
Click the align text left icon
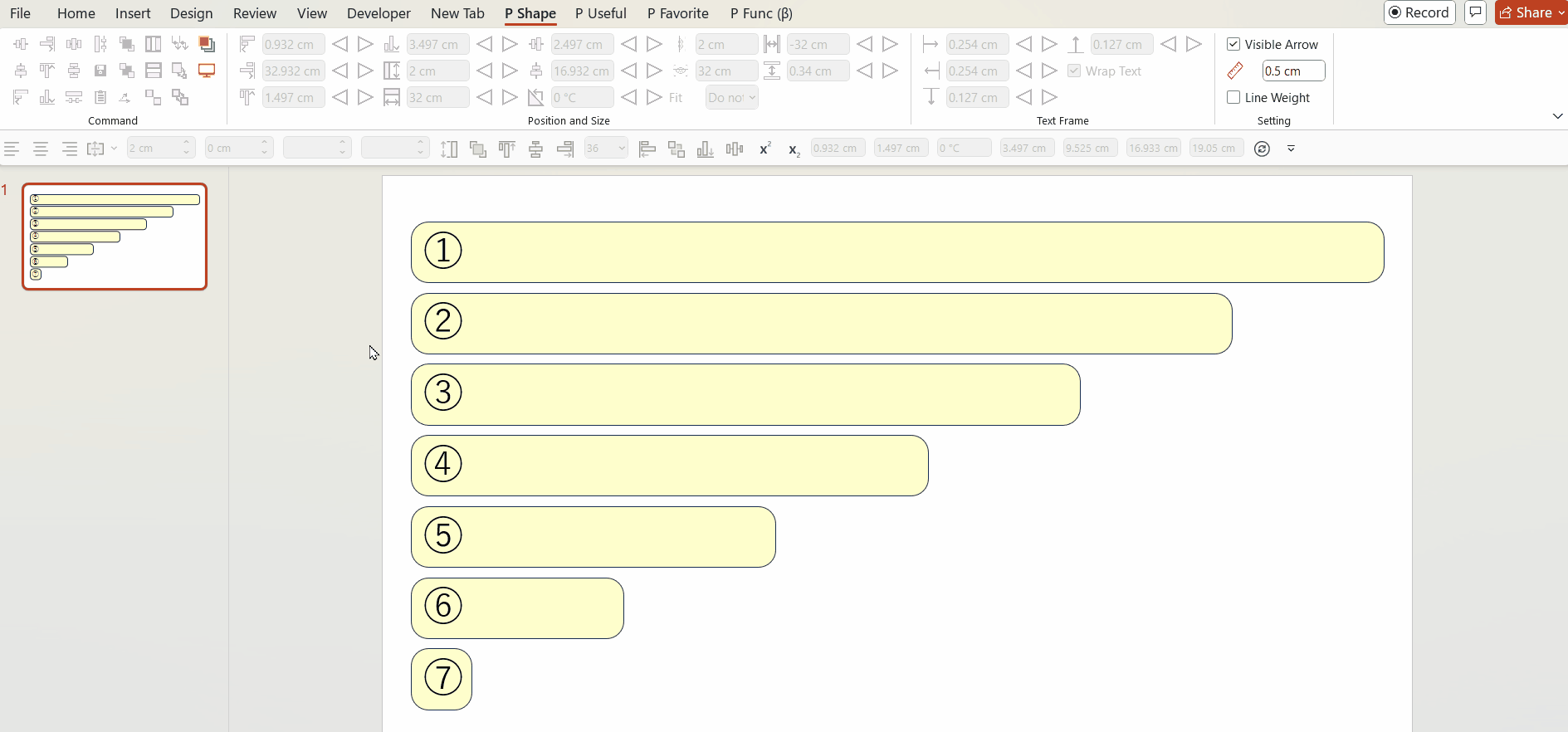(x=12, y=149)
